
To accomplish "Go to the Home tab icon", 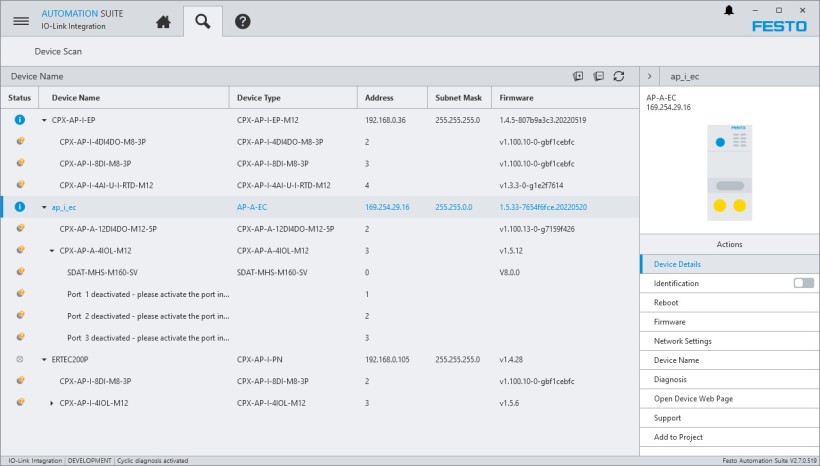I will (x=163, y=22).
